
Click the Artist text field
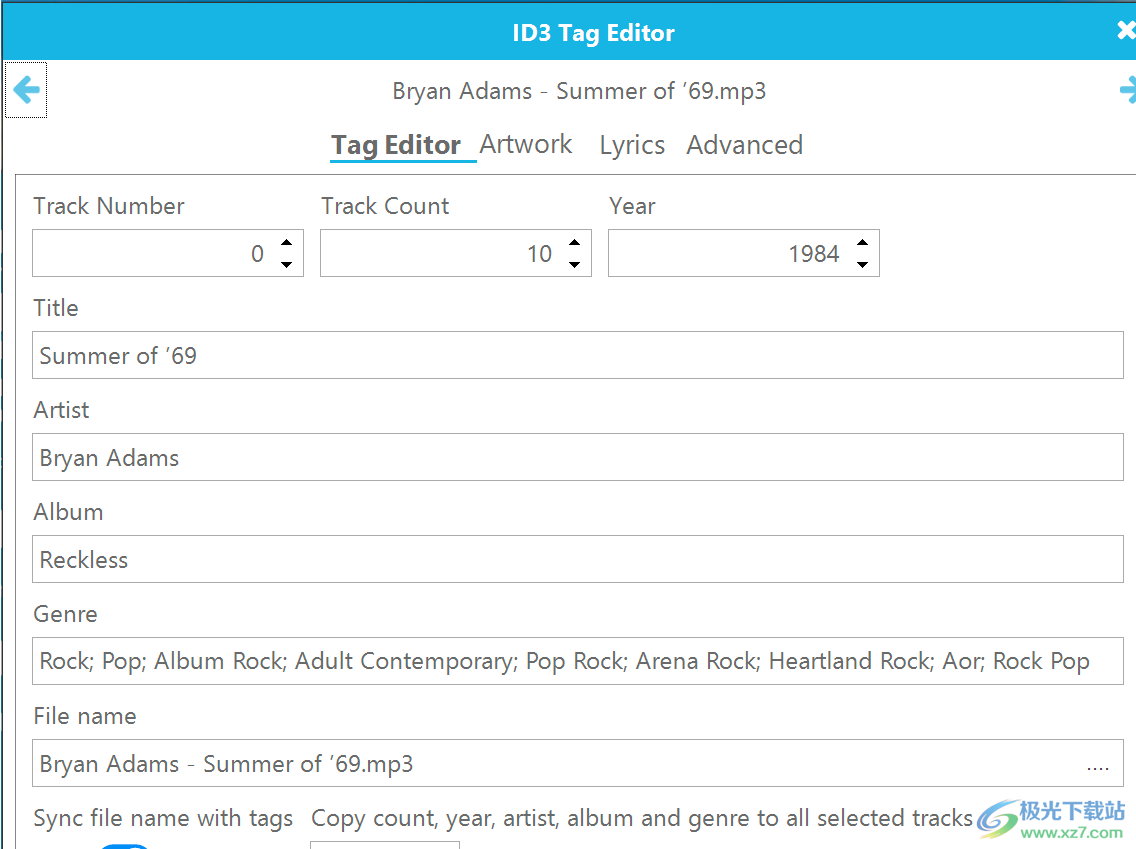577,457
